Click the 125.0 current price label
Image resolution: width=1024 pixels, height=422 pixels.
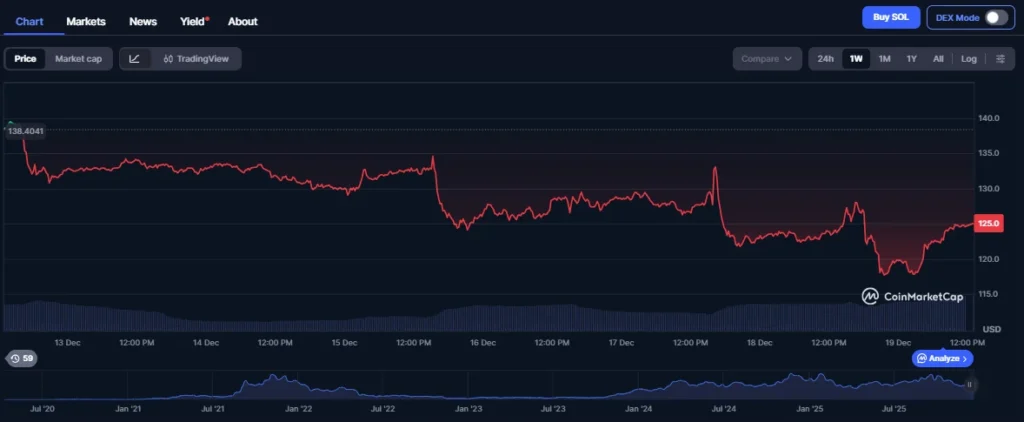tap(988, 223)
